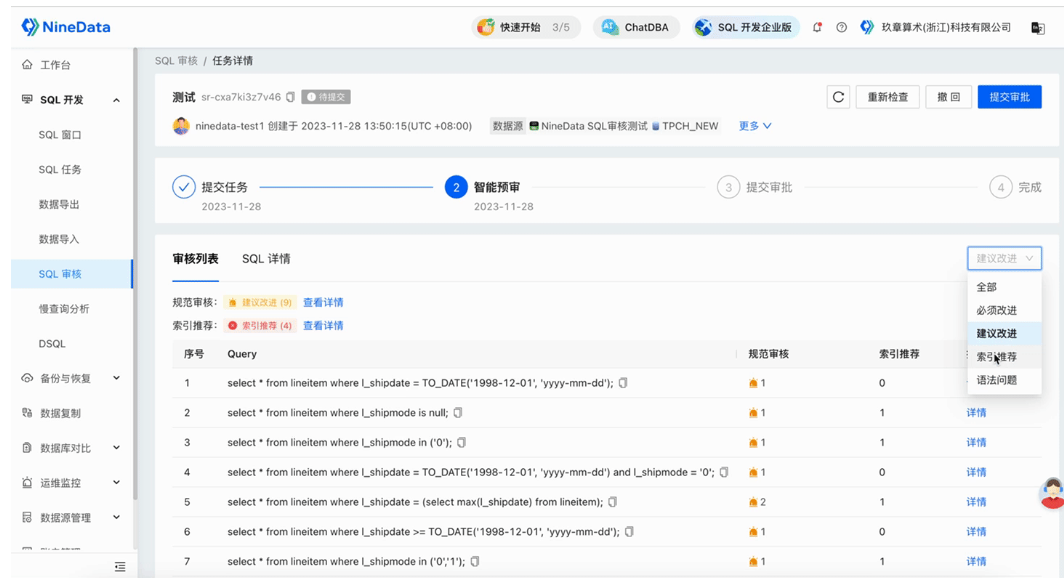This screenshot has width=1064, height=578.
Task: Copy the task ID sr-cxa7ki3z7v46
Action: click(x=290, y=97)
